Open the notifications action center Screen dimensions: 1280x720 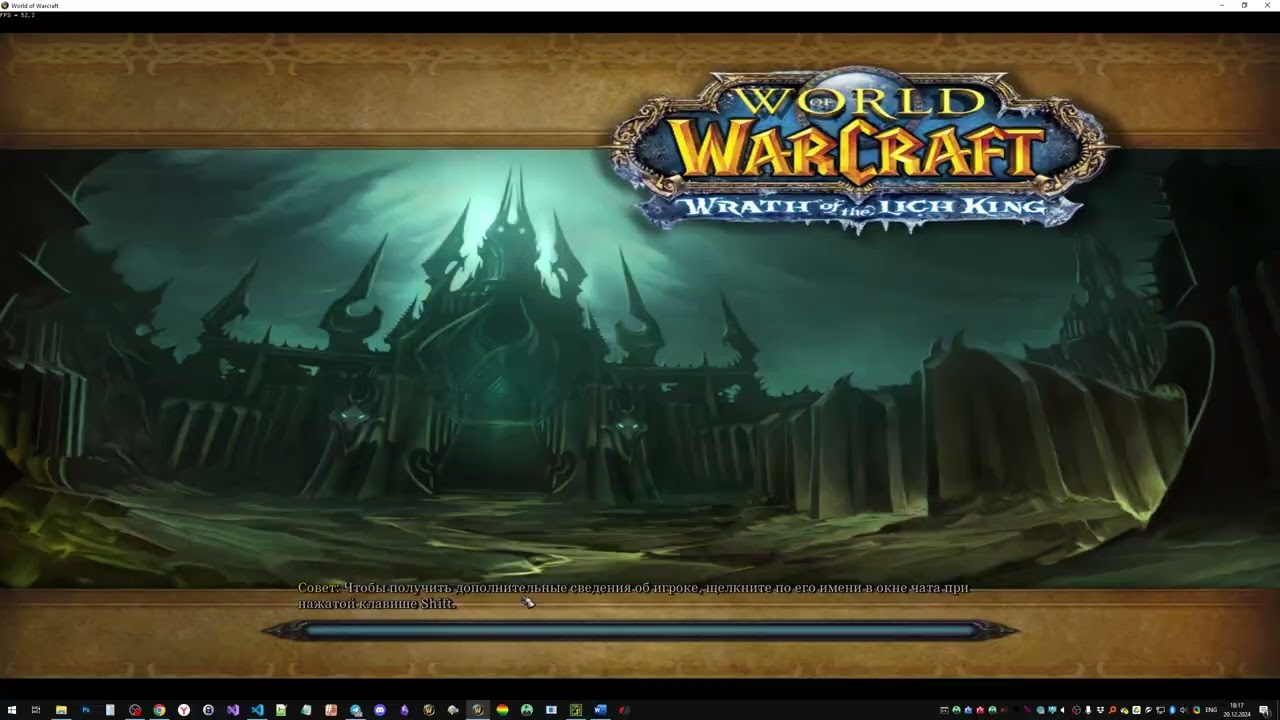pos(1264,710)
